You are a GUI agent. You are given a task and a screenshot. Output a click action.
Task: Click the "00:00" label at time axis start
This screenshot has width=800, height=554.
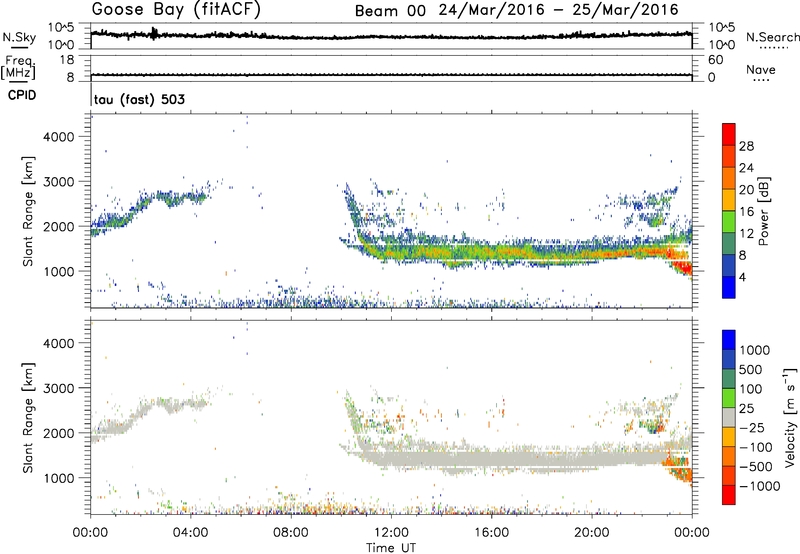pos(91,533)
